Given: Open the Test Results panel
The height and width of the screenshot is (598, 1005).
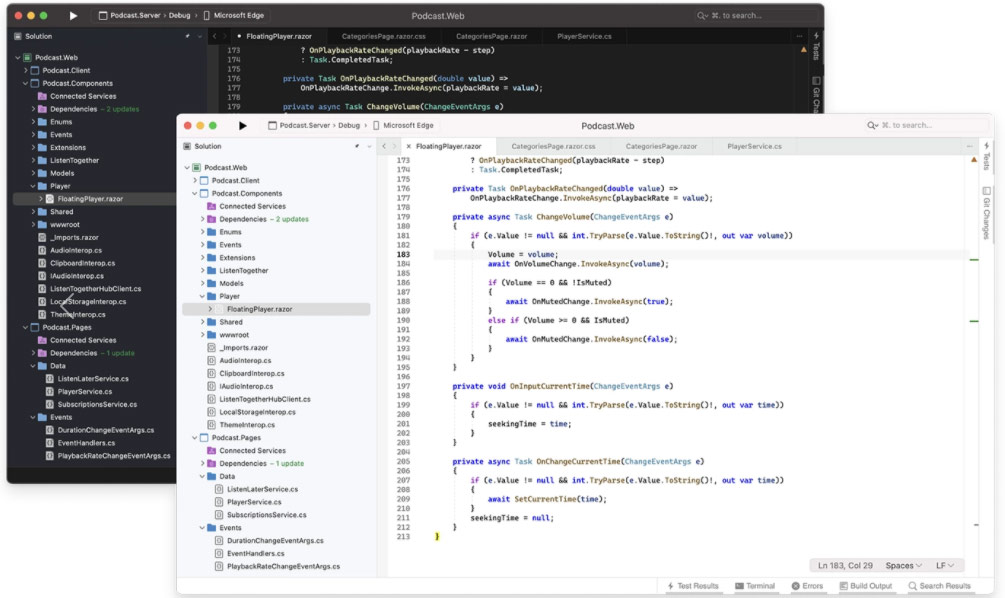Looking at the screenshot, I should pyautogui.click(x=693, y=586).
